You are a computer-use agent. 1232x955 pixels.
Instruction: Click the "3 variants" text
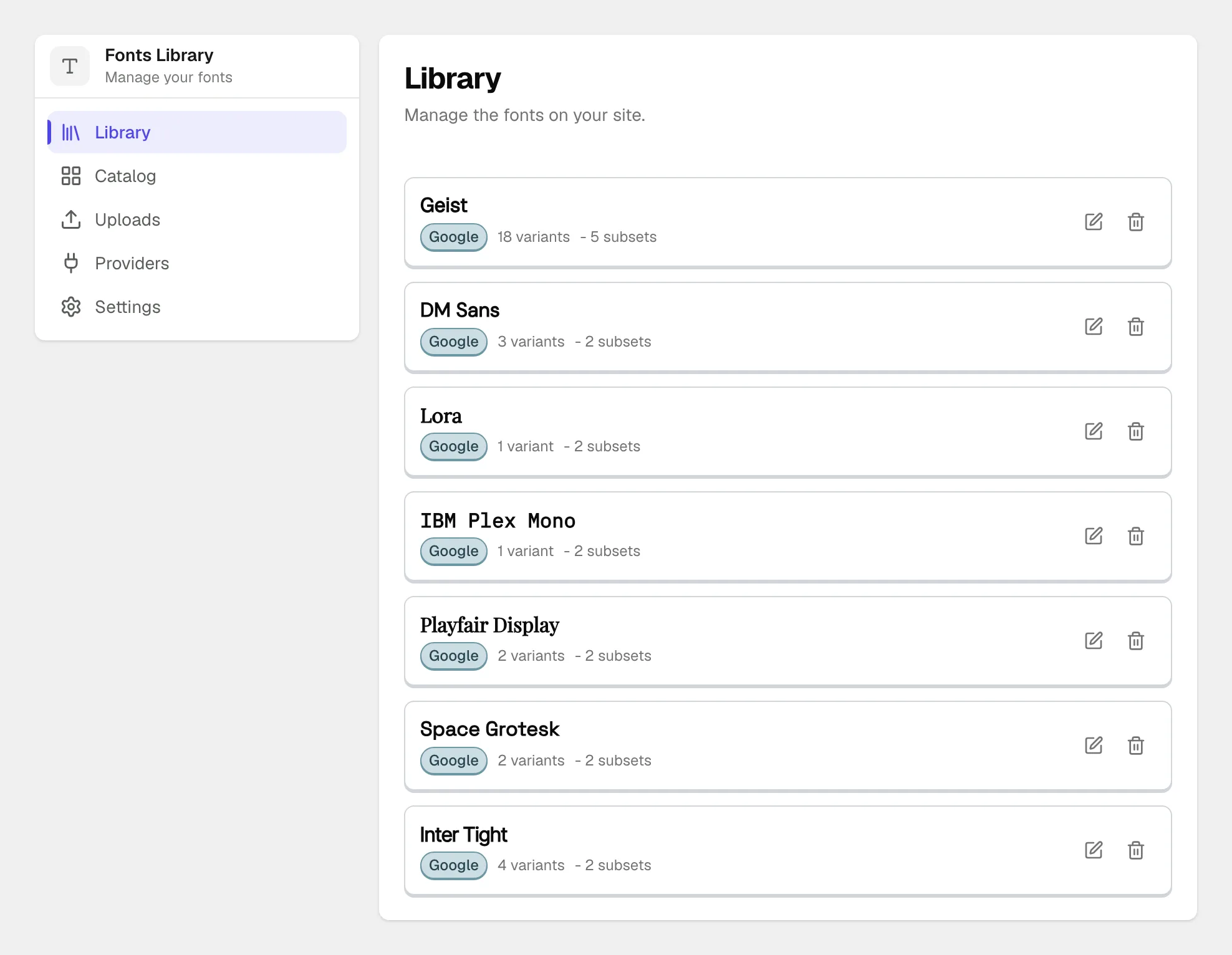(531, 342)
